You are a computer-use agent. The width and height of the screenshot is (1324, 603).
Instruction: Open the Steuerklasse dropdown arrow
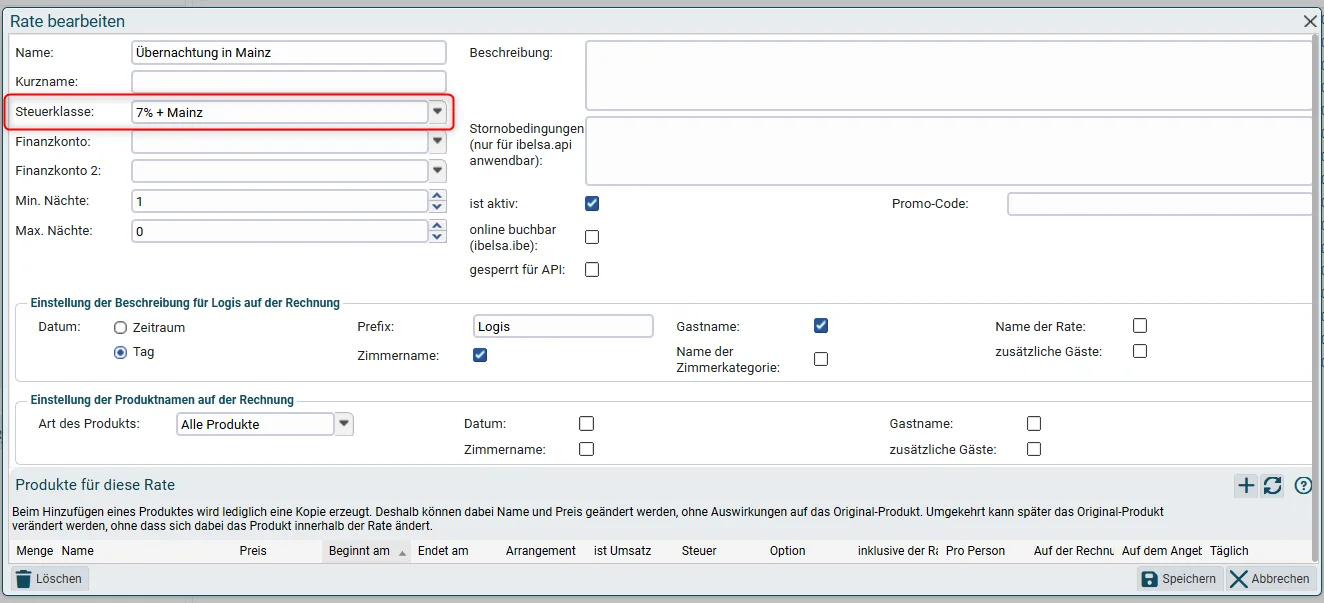tap(437, 112)
